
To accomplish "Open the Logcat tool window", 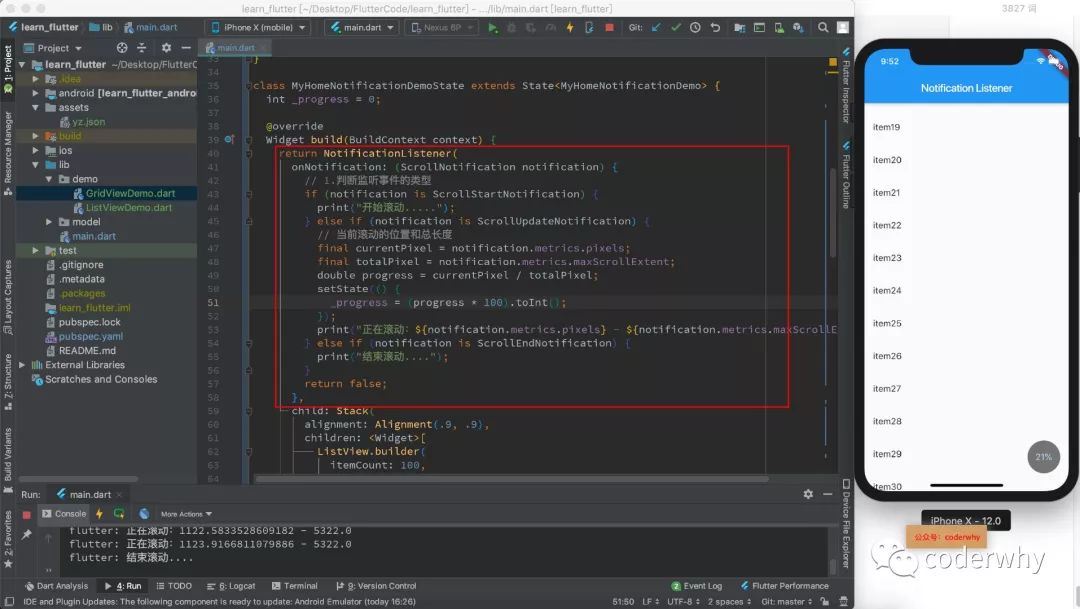I will (231, 586).
